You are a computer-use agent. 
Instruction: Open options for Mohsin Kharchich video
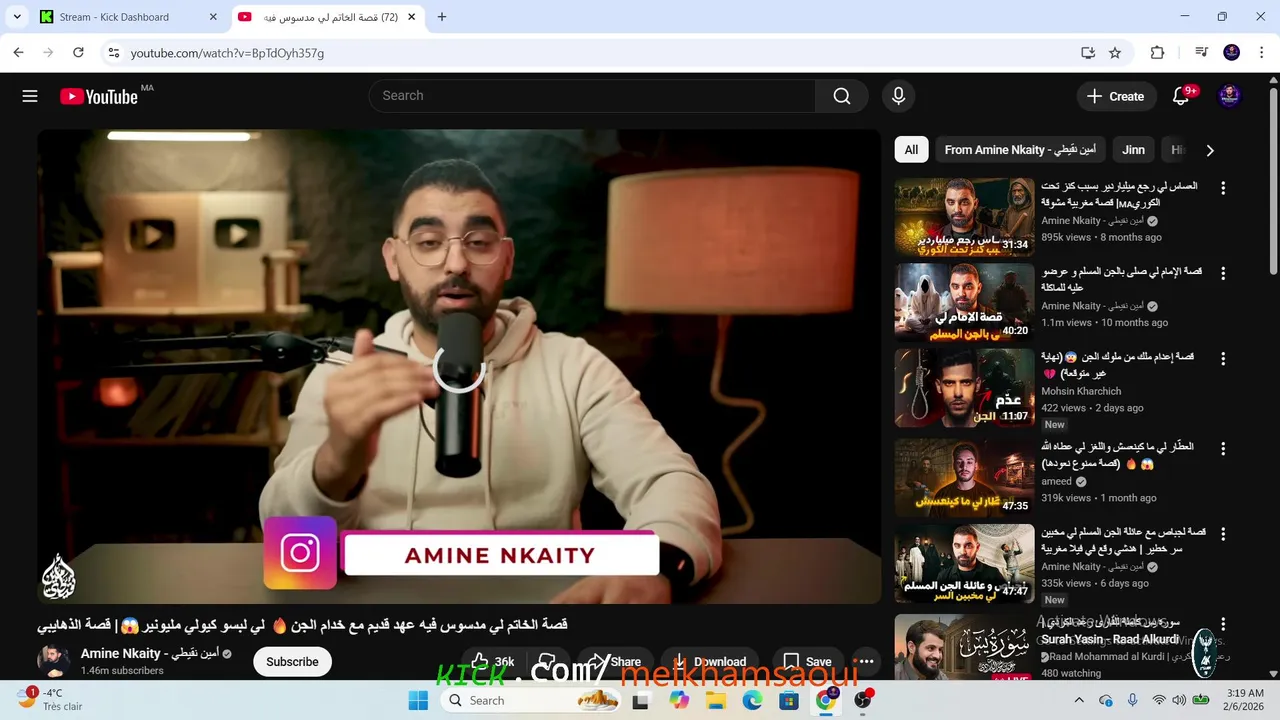click(1222, 358)
